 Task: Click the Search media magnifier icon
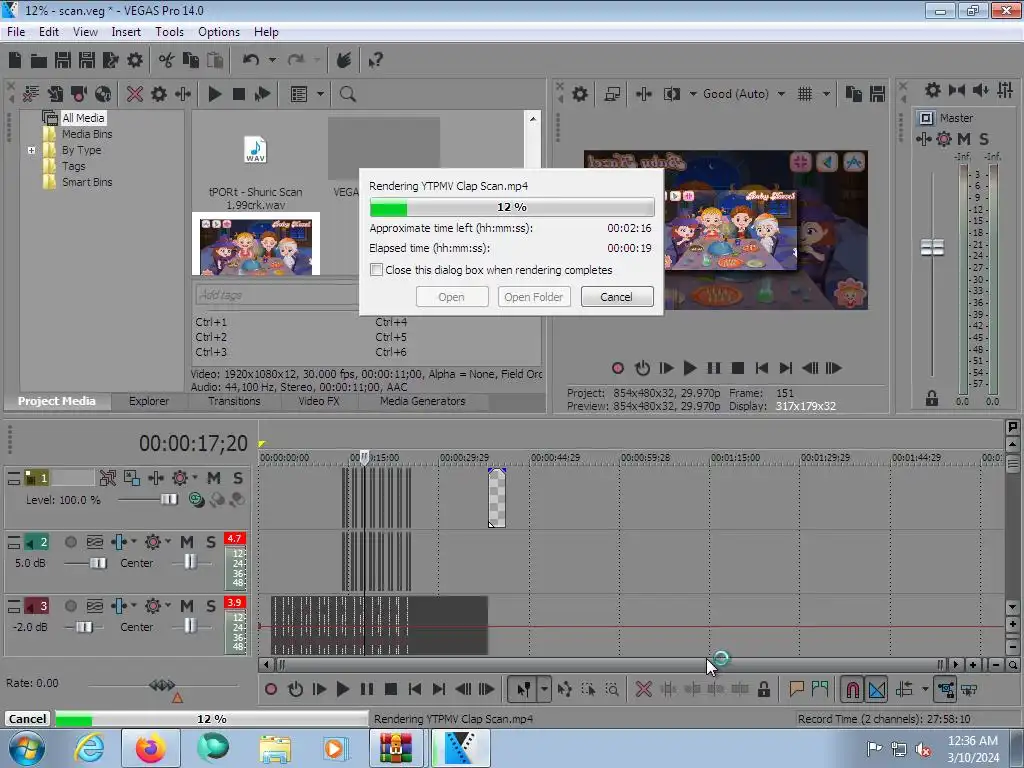point(347,94)
